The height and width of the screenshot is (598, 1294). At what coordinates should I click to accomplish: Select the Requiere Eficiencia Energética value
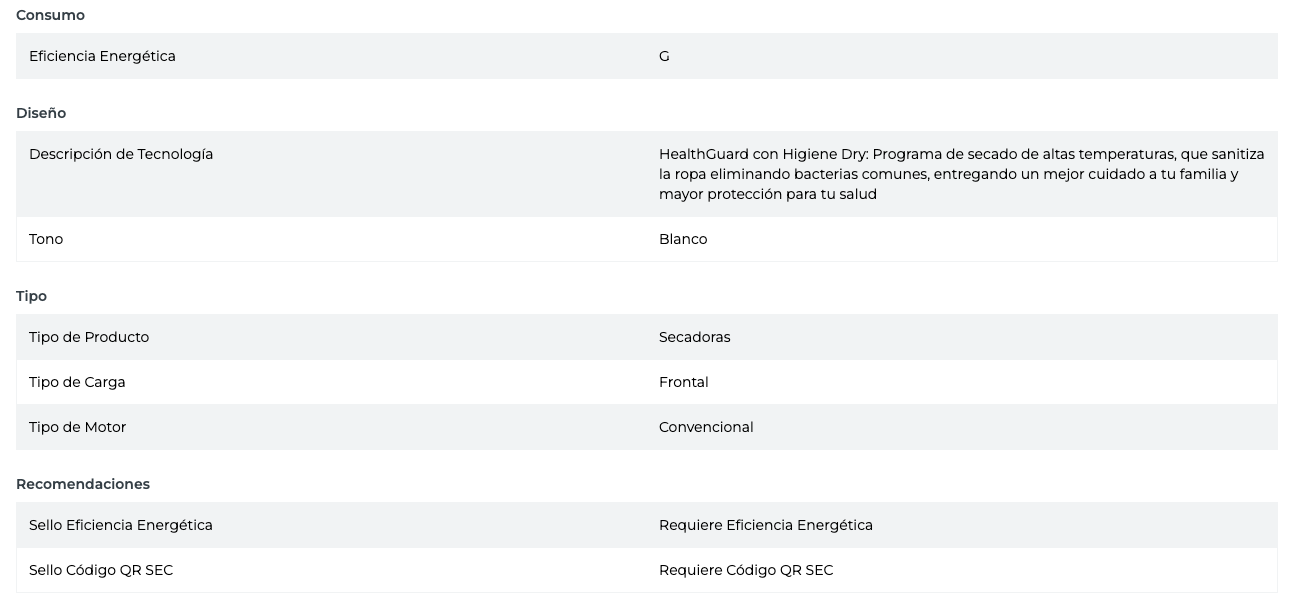coord(765,525)
